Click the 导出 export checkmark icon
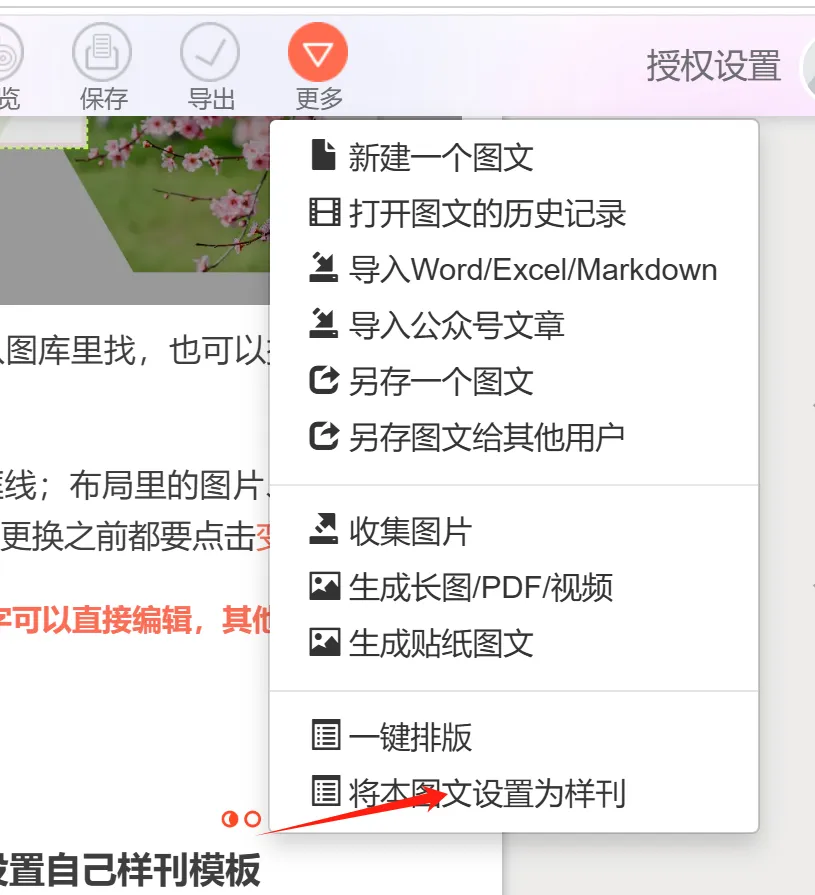This screenshot has width=815, height=895. tap(210, 52)
